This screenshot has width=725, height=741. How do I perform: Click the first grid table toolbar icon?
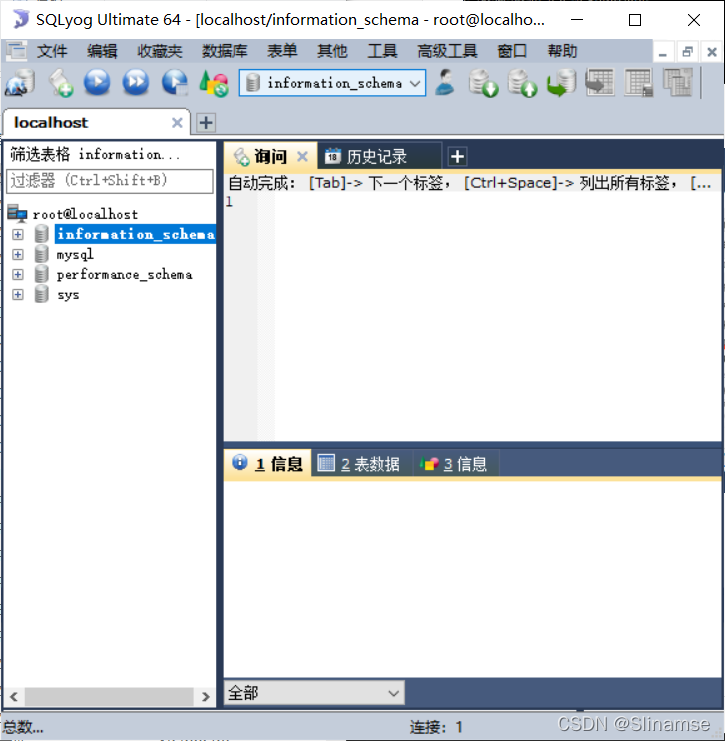coord(600,83)
